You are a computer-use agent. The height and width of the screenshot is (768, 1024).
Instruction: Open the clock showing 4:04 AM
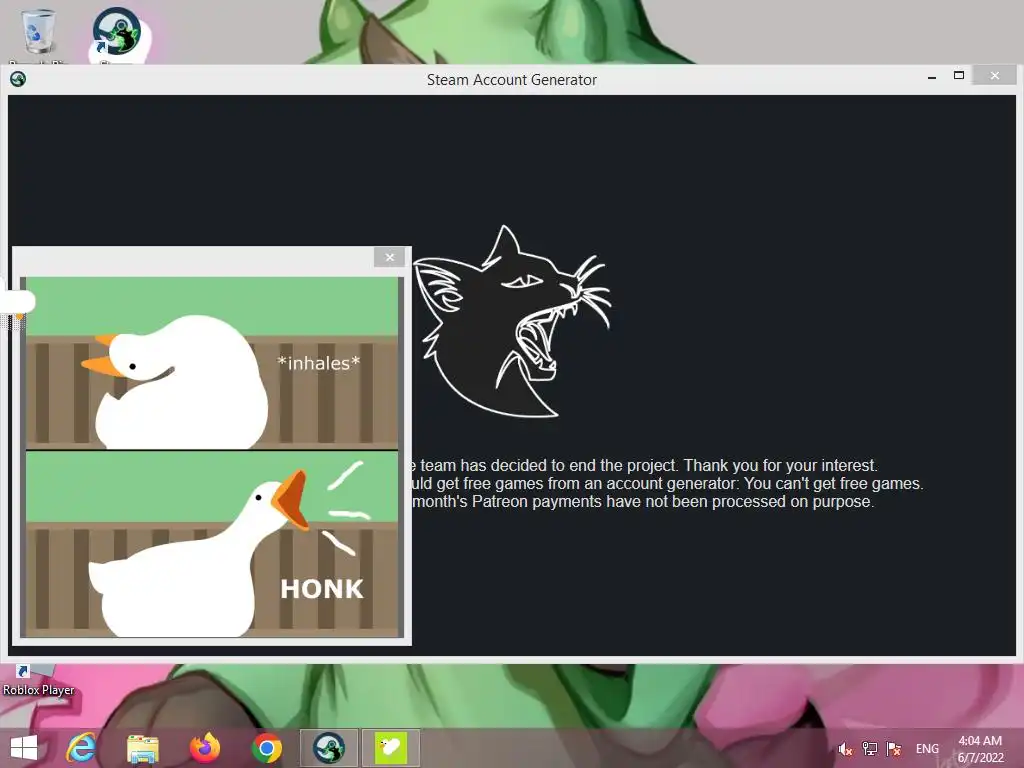pos(980,749)
